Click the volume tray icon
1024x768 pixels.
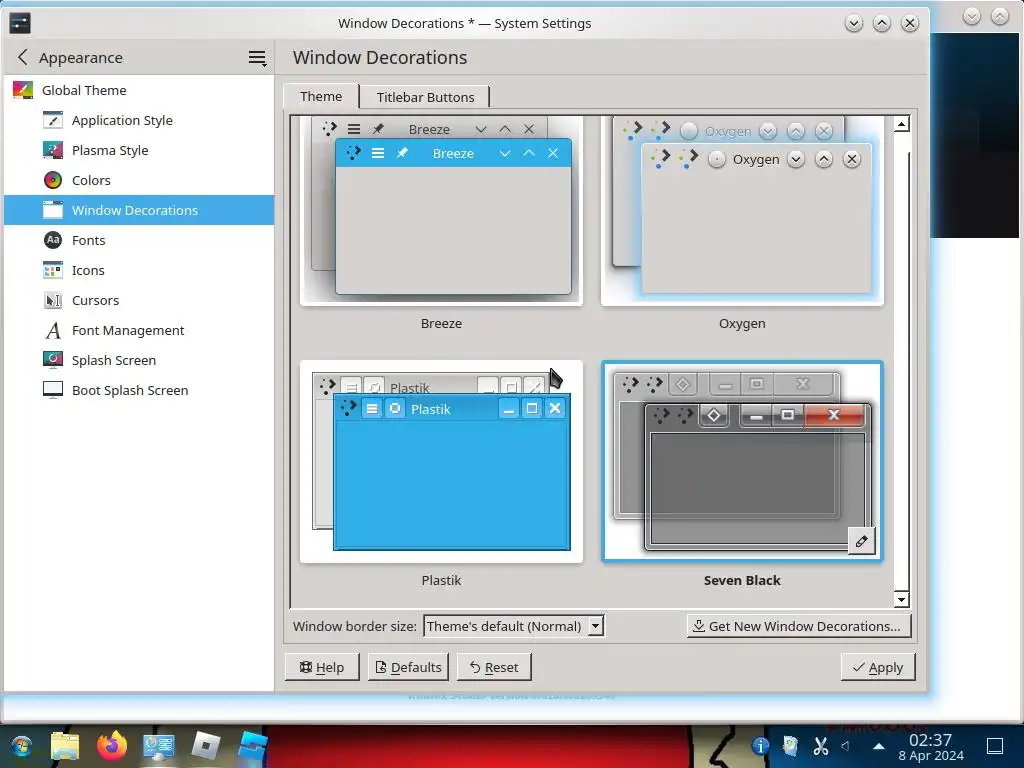tap(846, 746)
